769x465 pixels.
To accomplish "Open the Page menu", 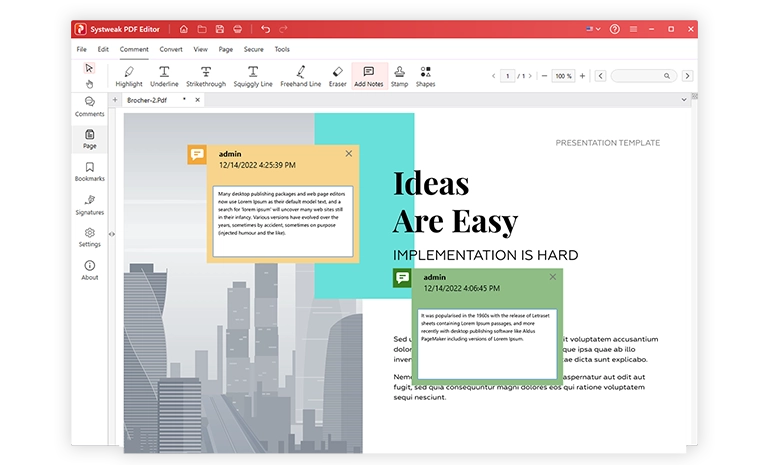I will [x=226, y=50].
